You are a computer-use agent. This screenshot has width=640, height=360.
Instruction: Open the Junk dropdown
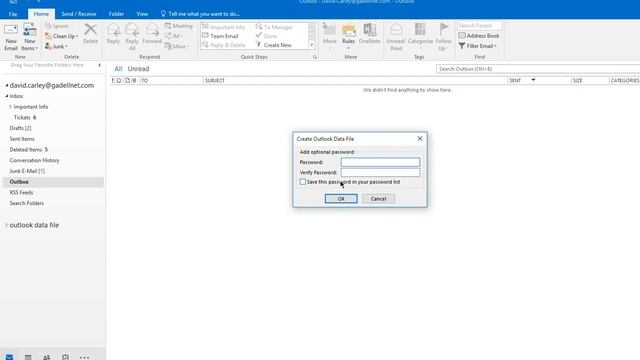[x=56, y=46]
